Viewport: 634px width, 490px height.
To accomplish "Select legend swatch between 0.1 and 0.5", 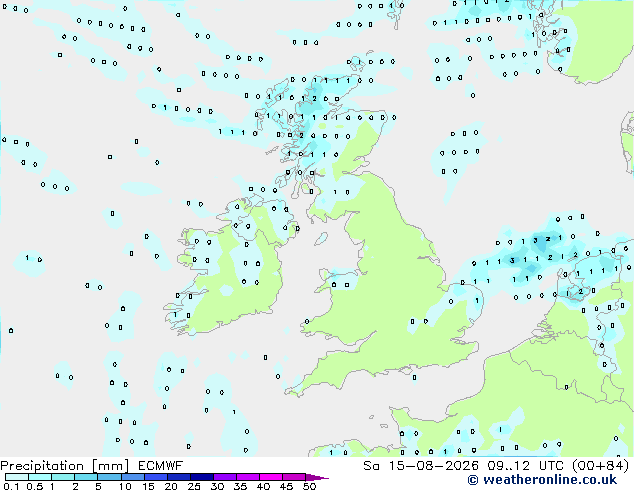I will pos(17,477).
